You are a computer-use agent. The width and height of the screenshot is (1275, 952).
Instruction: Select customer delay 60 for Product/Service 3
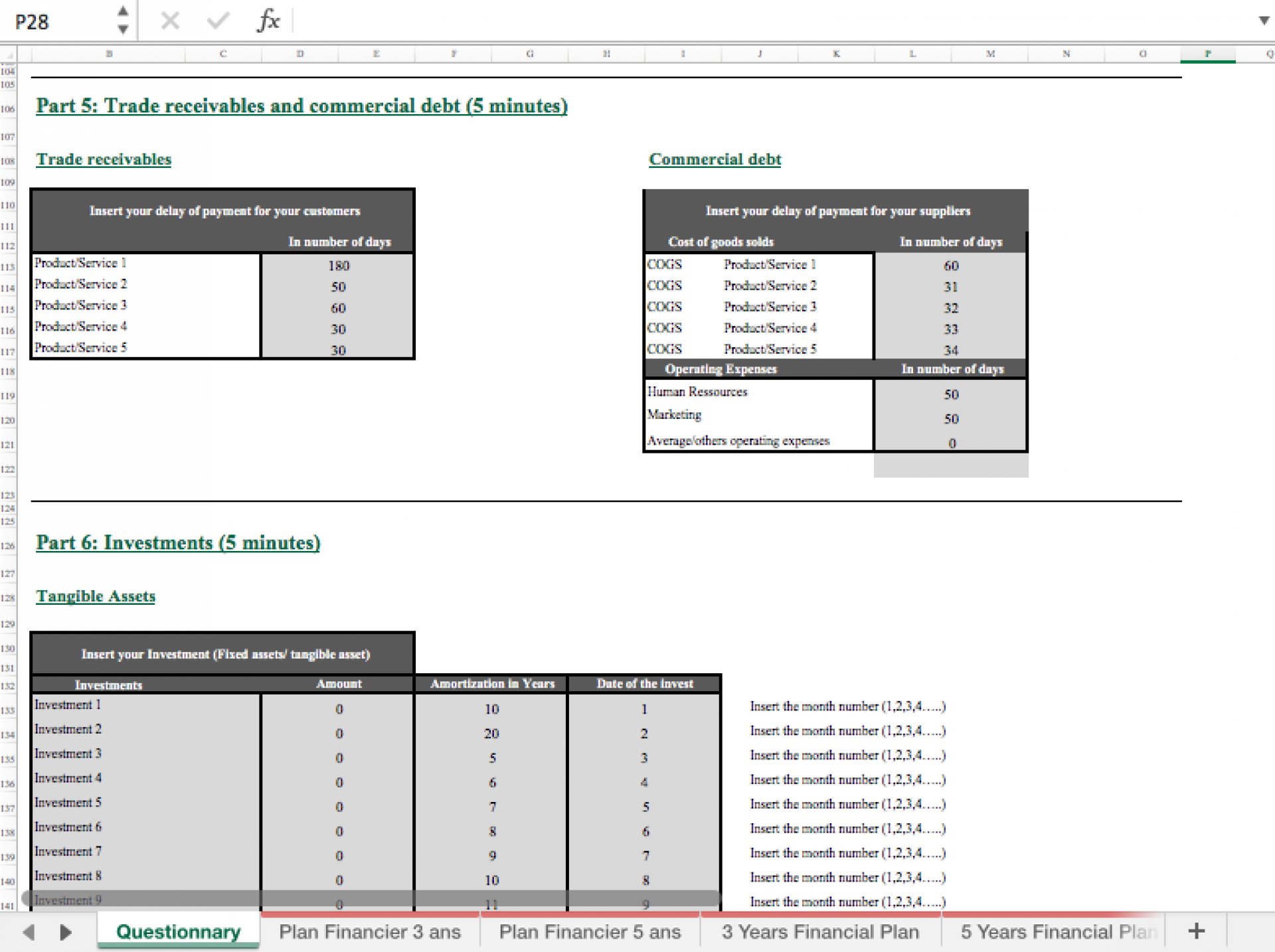338,307
